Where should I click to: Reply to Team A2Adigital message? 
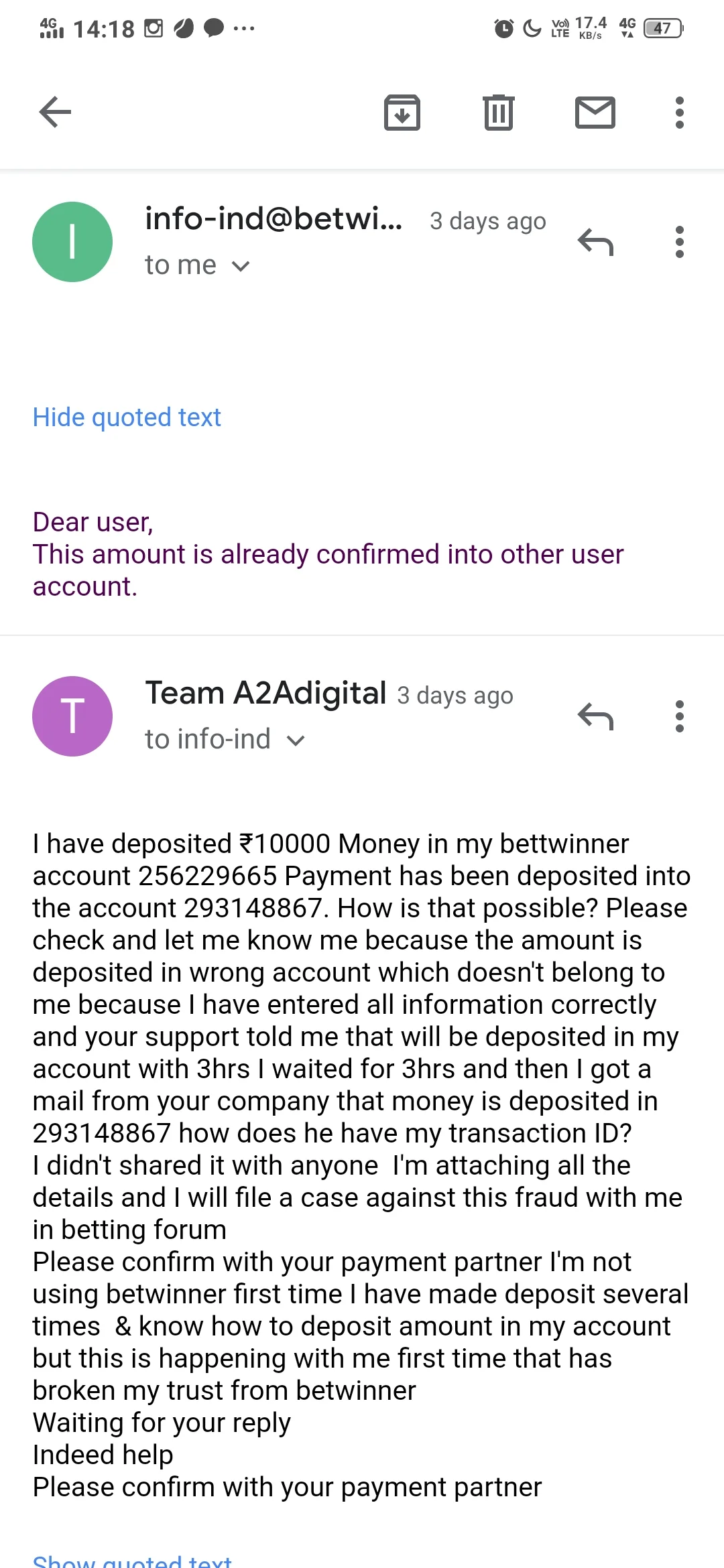595,716
